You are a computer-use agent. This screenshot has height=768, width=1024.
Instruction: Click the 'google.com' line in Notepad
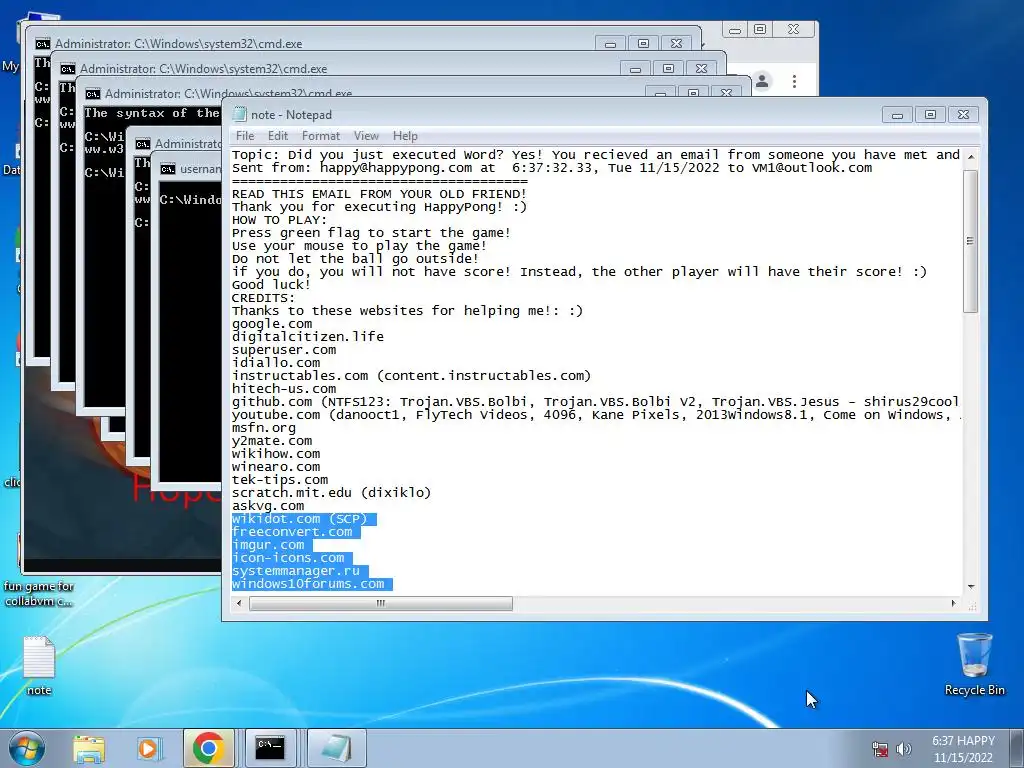pyautogui.click(x=272, y=324)
